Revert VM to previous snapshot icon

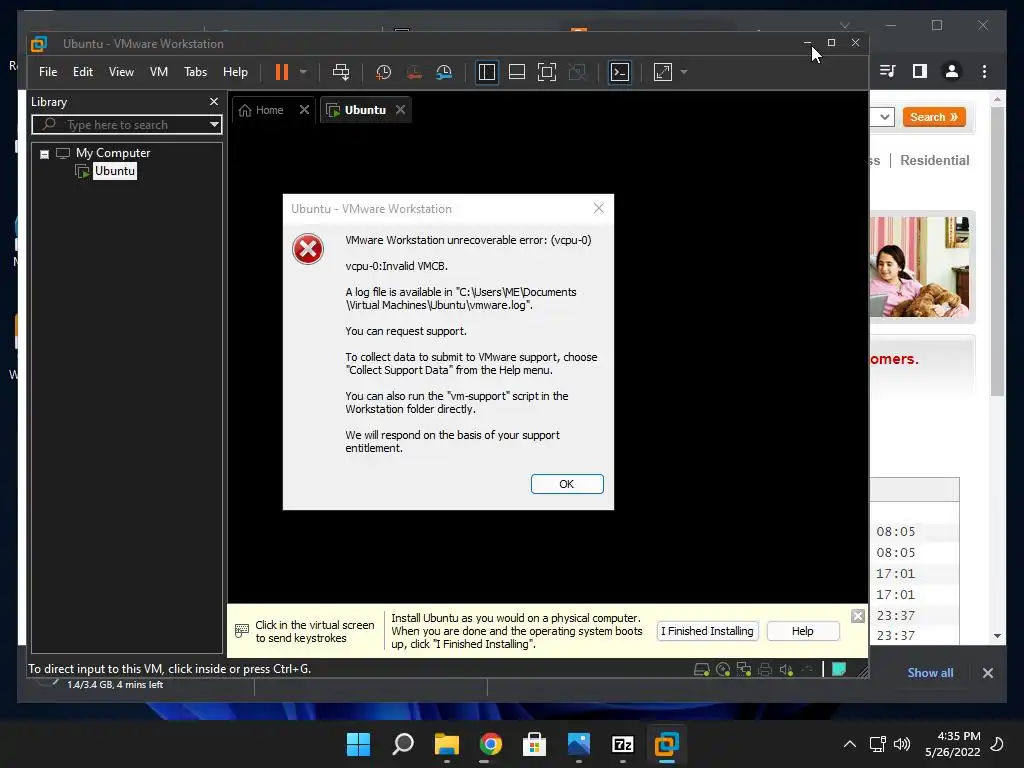(x=414, y=72)
